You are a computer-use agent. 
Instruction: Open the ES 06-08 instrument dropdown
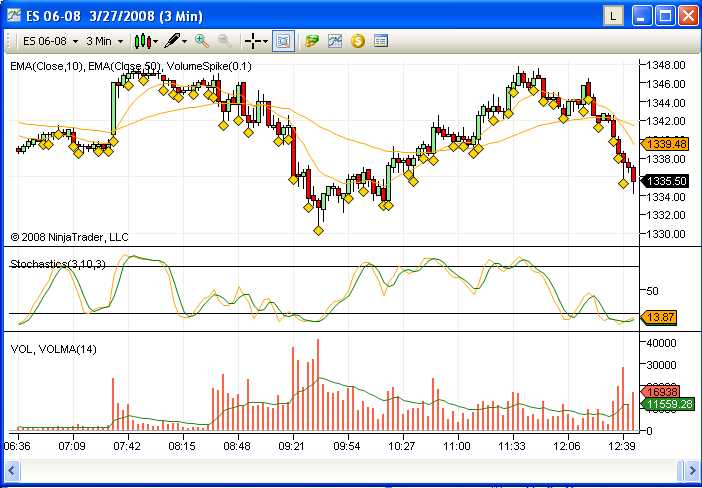[51, 42]
